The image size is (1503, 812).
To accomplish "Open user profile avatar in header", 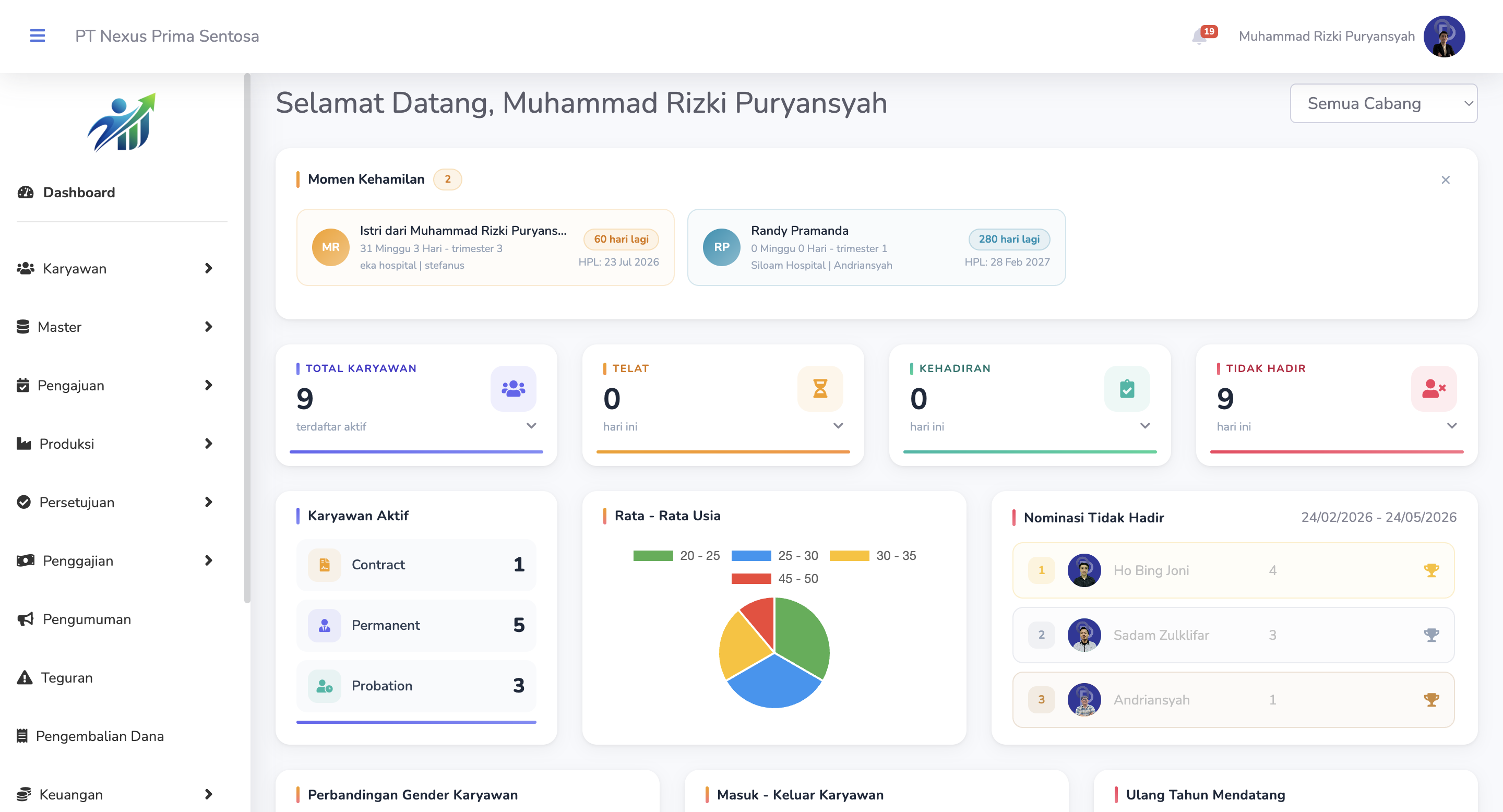I will 1444,36.
